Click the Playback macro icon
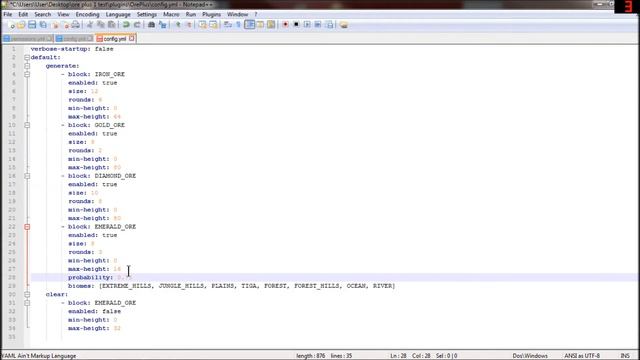The image size is (640, 360). coord(307,25)
